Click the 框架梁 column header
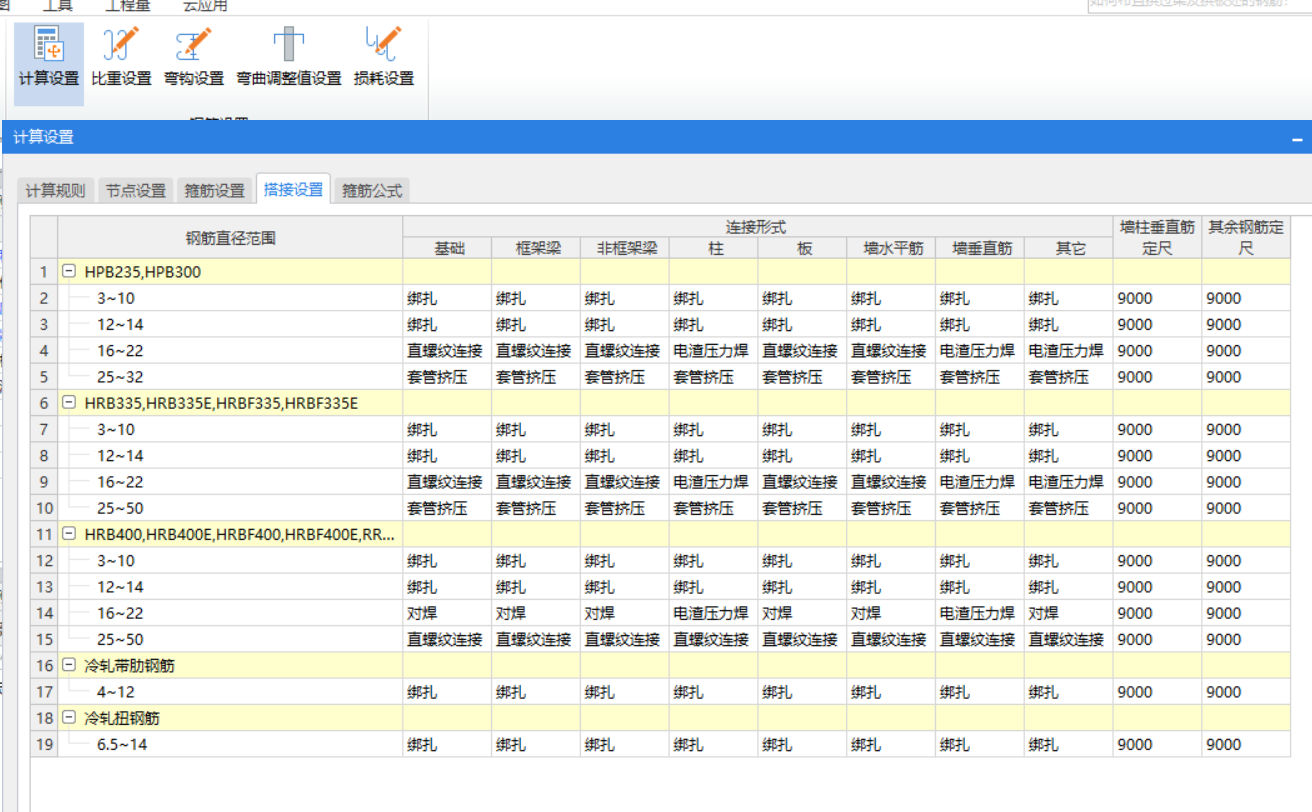This screenshot has width=1312, height=812. click(536, 248)
